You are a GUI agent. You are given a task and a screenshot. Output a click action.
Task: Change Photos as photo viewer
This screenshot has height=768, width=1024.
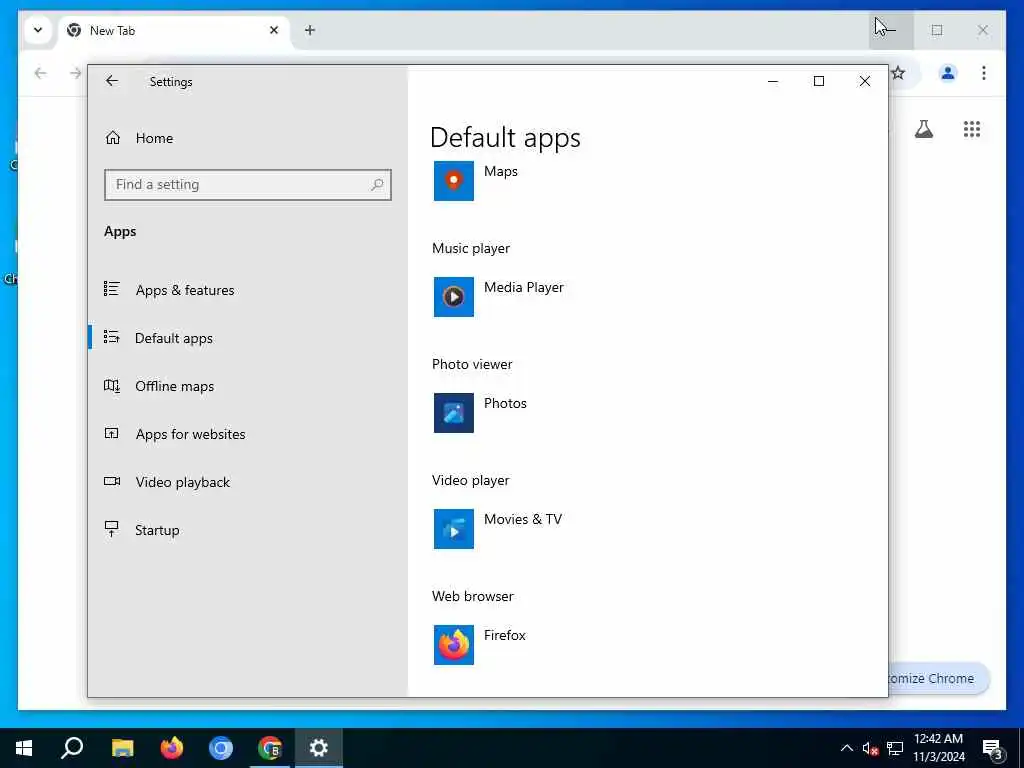pos(505,404)
